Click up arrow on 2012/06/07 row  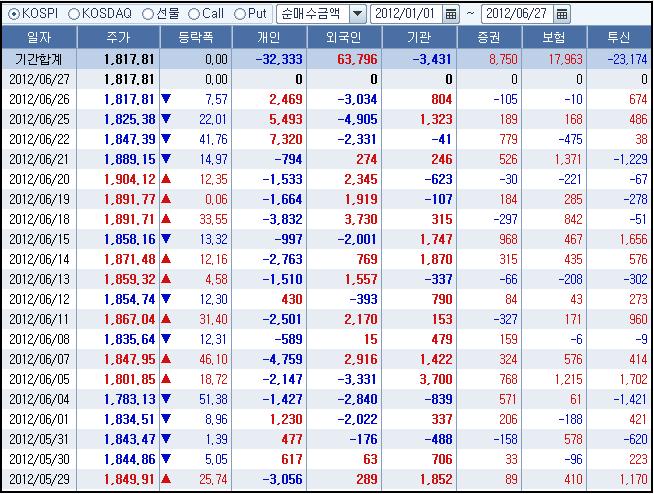(x=166, y=359)
